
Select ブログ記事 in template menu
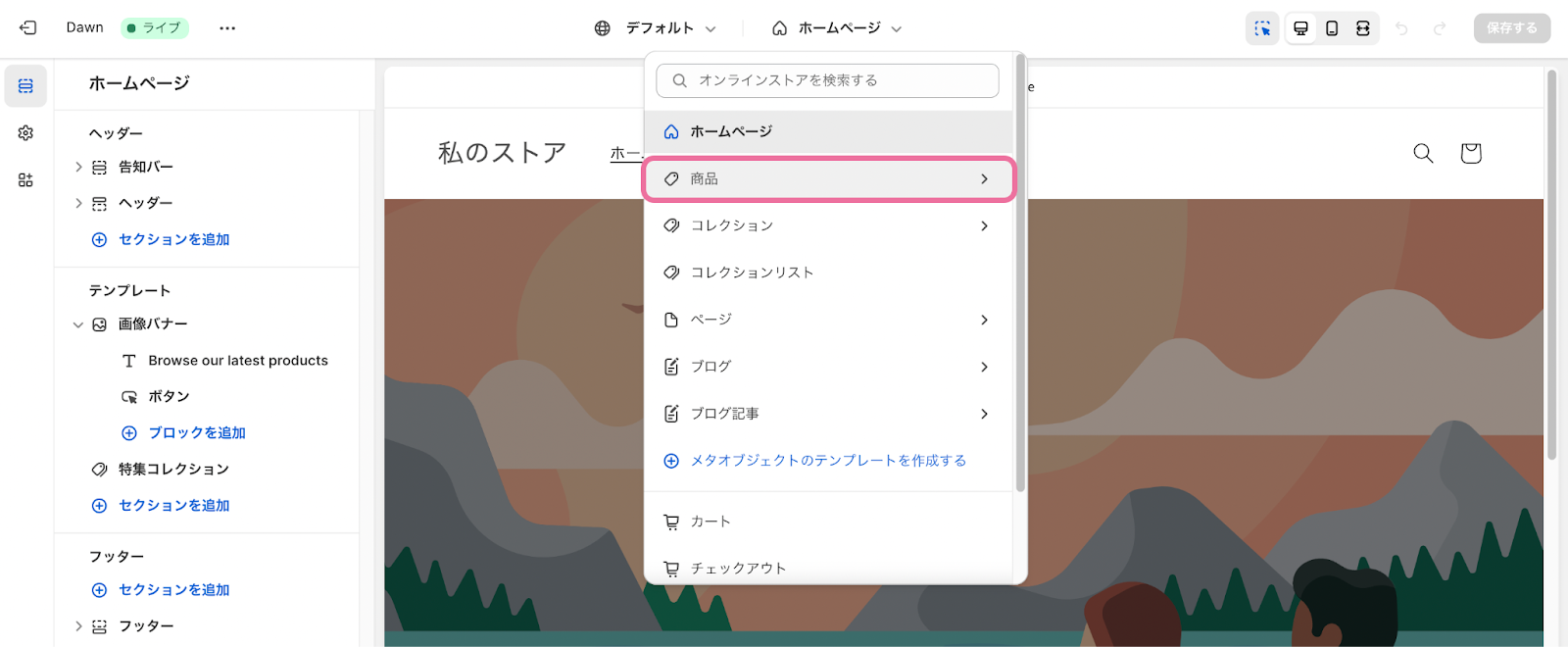click(828, 414)
